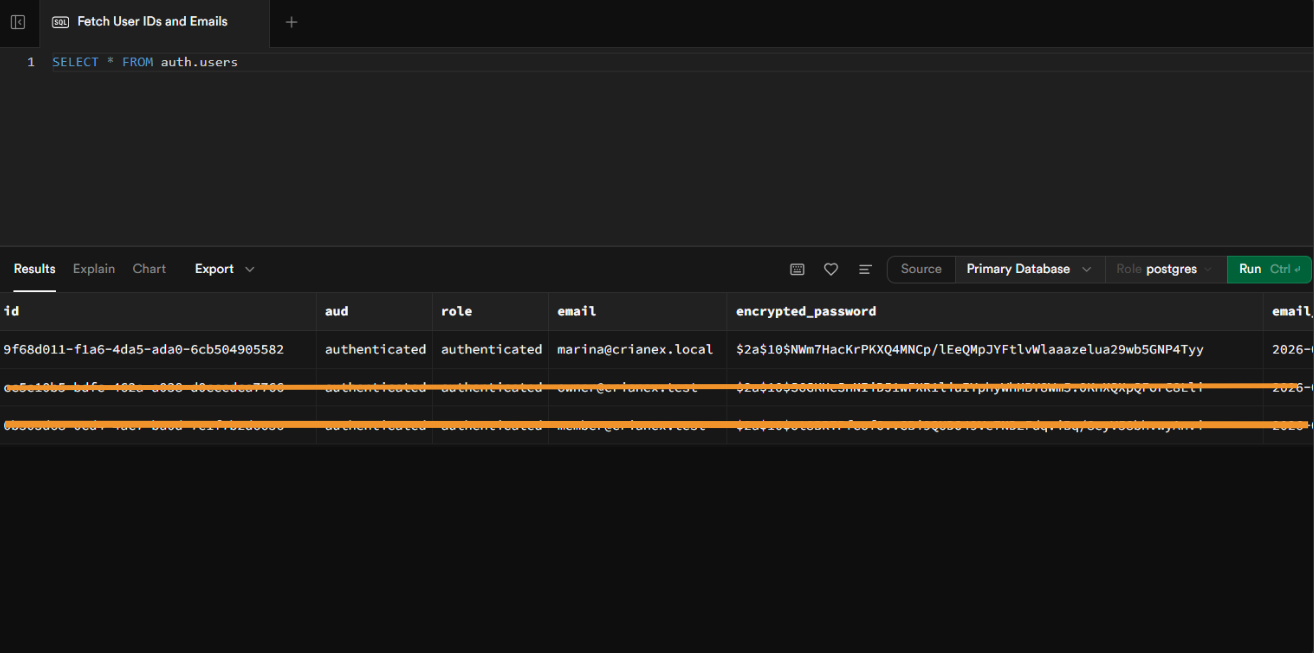Switch to the Chart tab
This screenshot has width=1314, height=653.
149,269
